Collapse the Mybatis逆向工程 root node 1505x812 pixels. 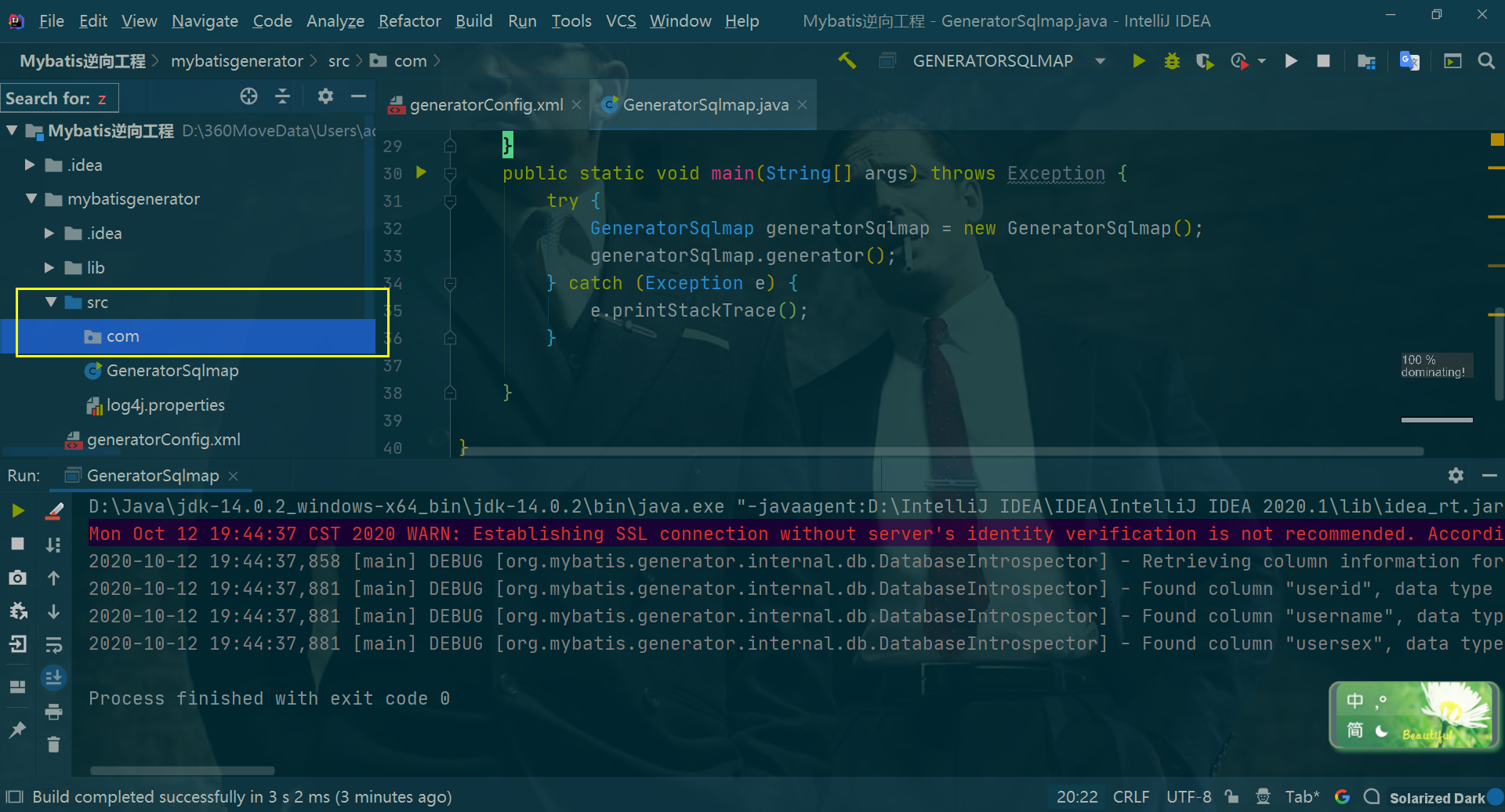(12, 130)
